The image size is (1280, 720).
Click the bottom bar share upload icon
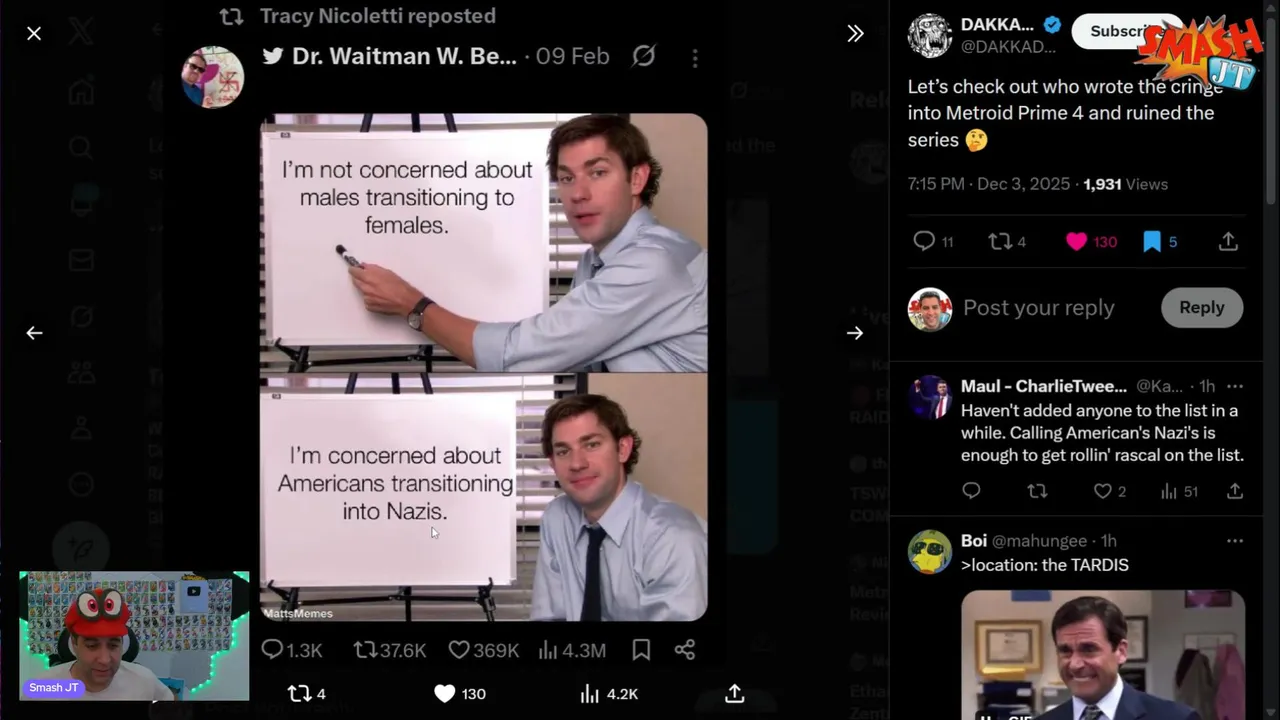[x=735, y=694]
